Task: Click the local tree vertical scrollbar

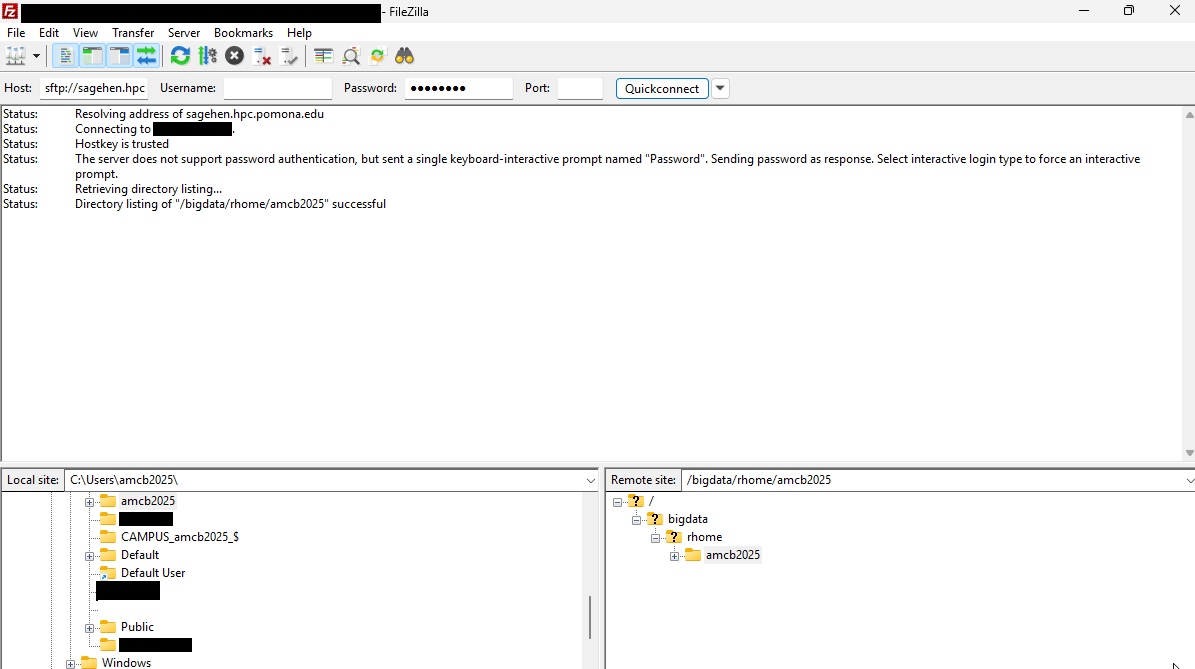Action: (x=590, y=617)
